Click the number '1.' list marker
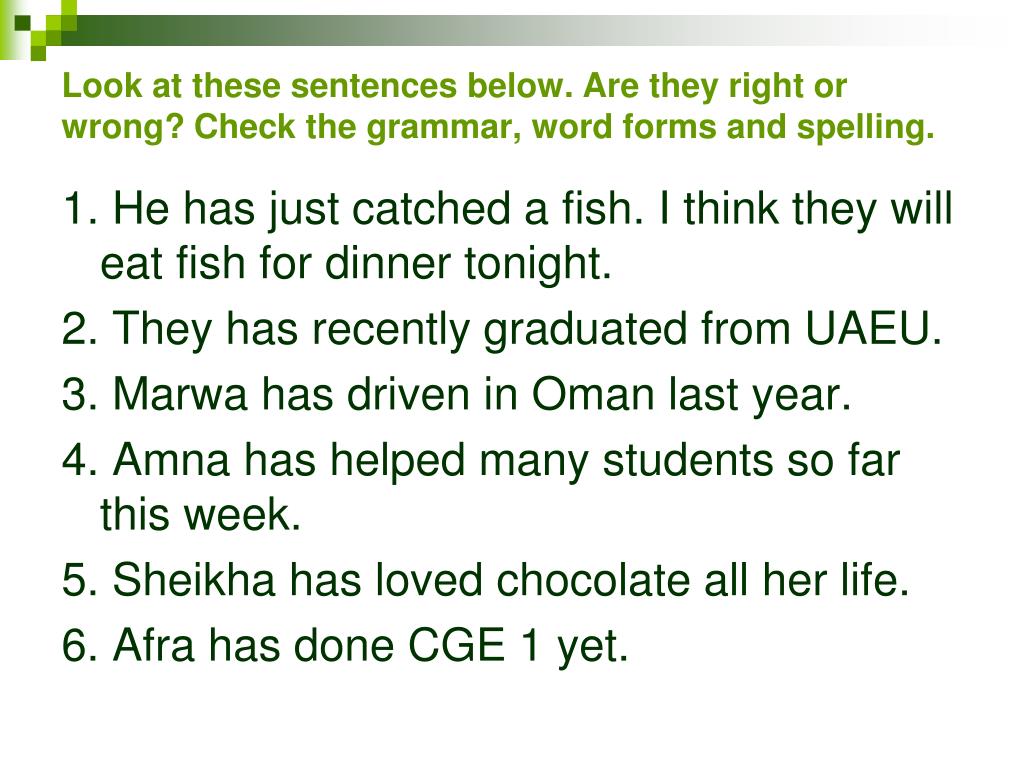The image size is (1024, 768). (x=80, y=209)
